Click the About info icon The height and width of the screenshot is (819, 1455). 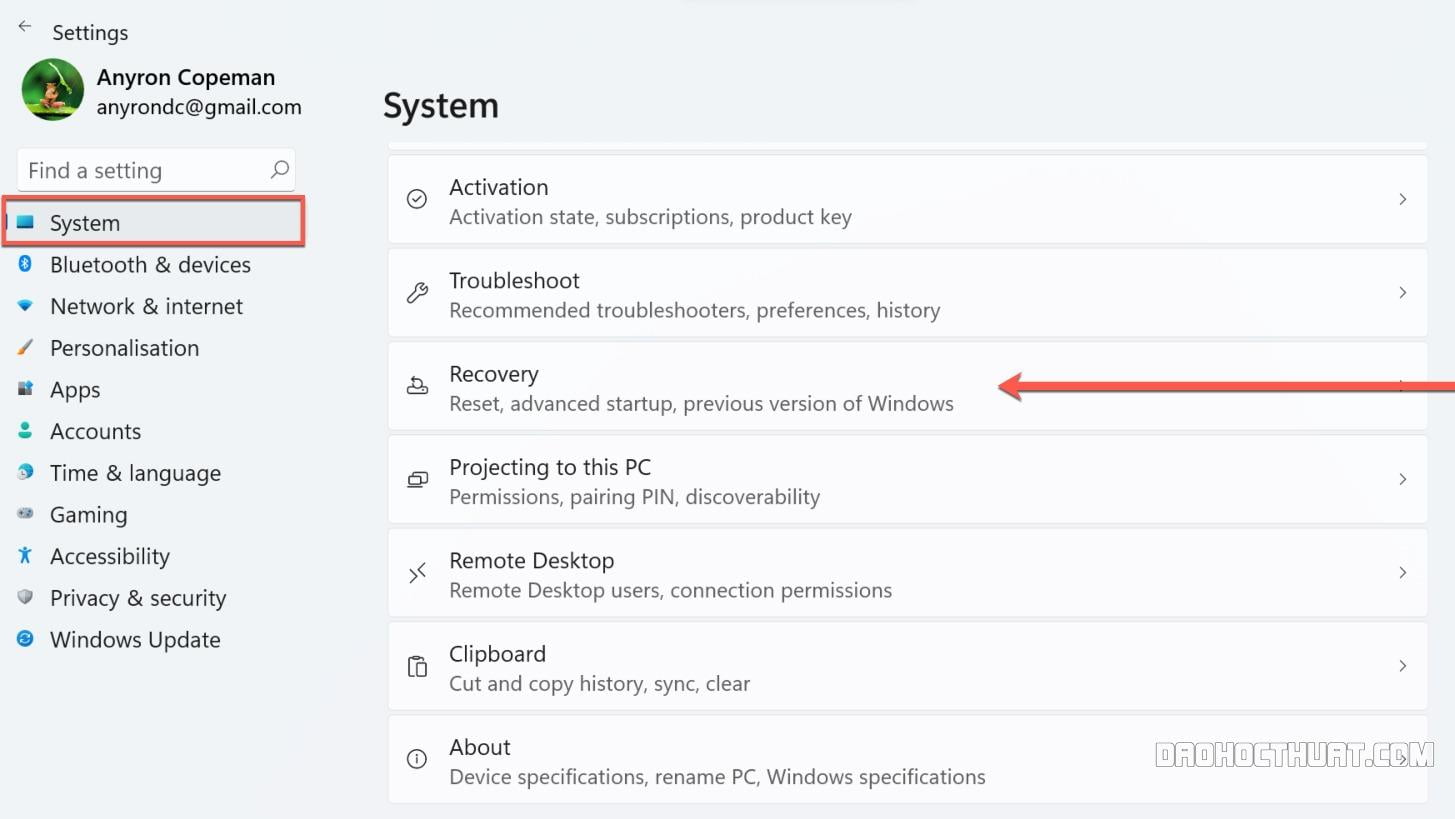[x=417, y=759]
